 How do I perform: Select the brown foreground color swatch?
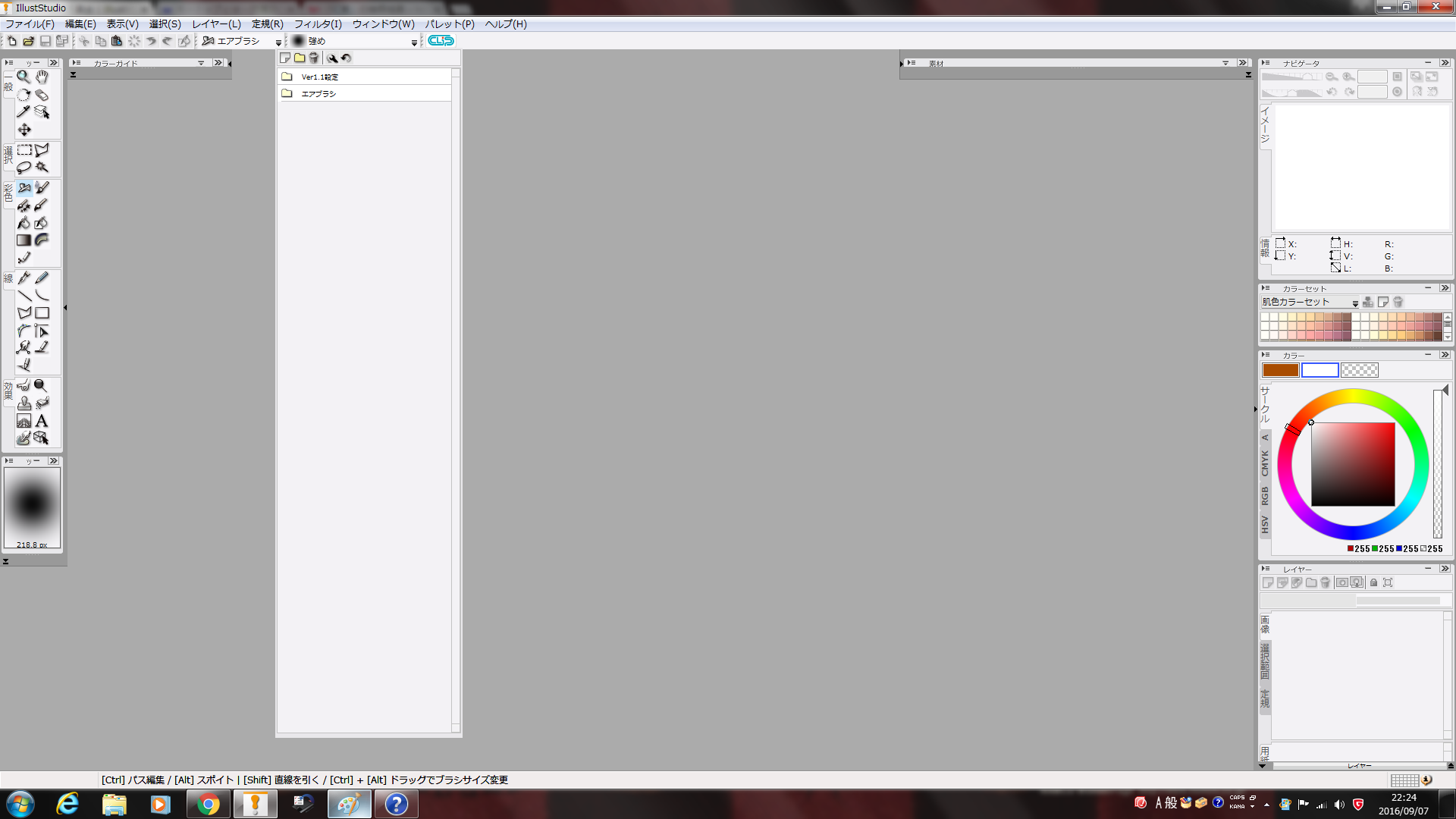(x=1280, y=370)
